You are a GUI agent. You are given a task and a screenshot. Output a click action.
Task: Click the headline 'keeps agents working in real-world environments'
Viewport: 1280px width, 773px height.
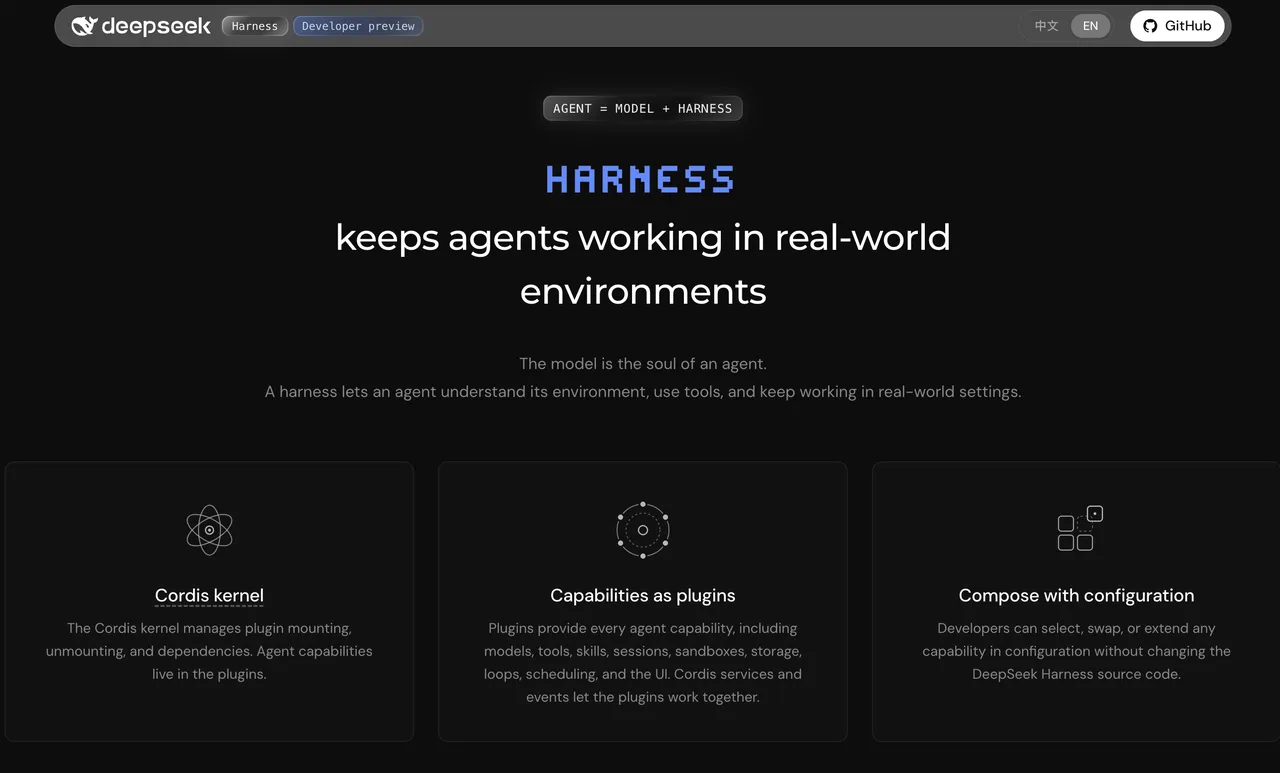643,264
